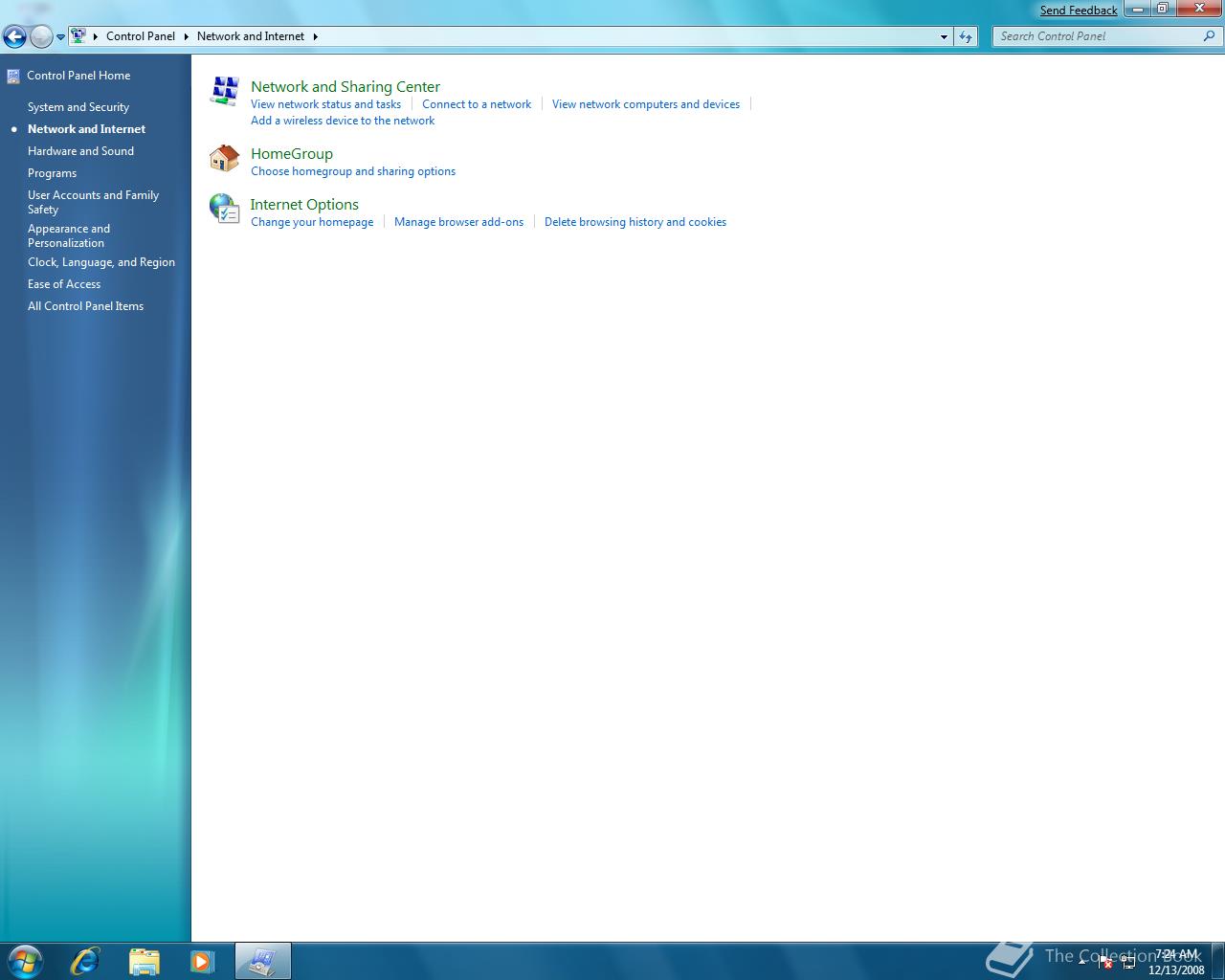The image size is (1225, 980).
Task: Click Delete browsing history and cookies
Action: pyautogui.click(x=635, y=222)
